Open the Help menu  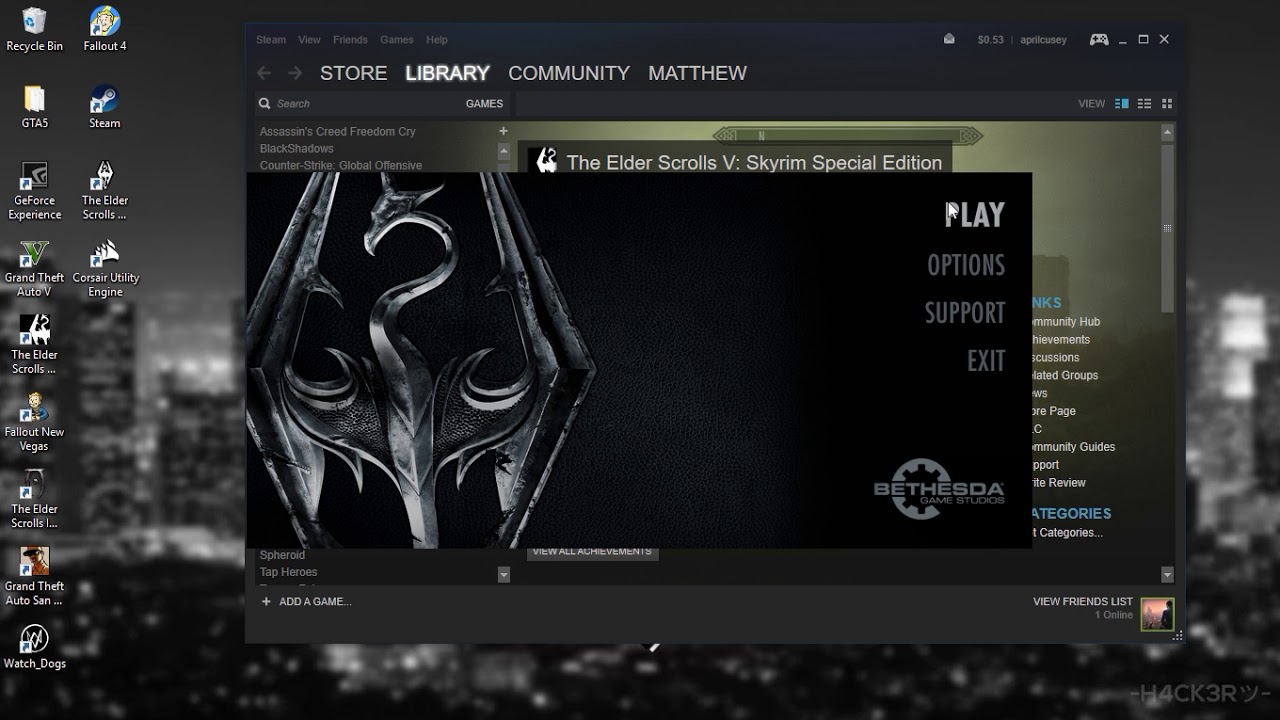pyautogui.click(x=437, y=40)
